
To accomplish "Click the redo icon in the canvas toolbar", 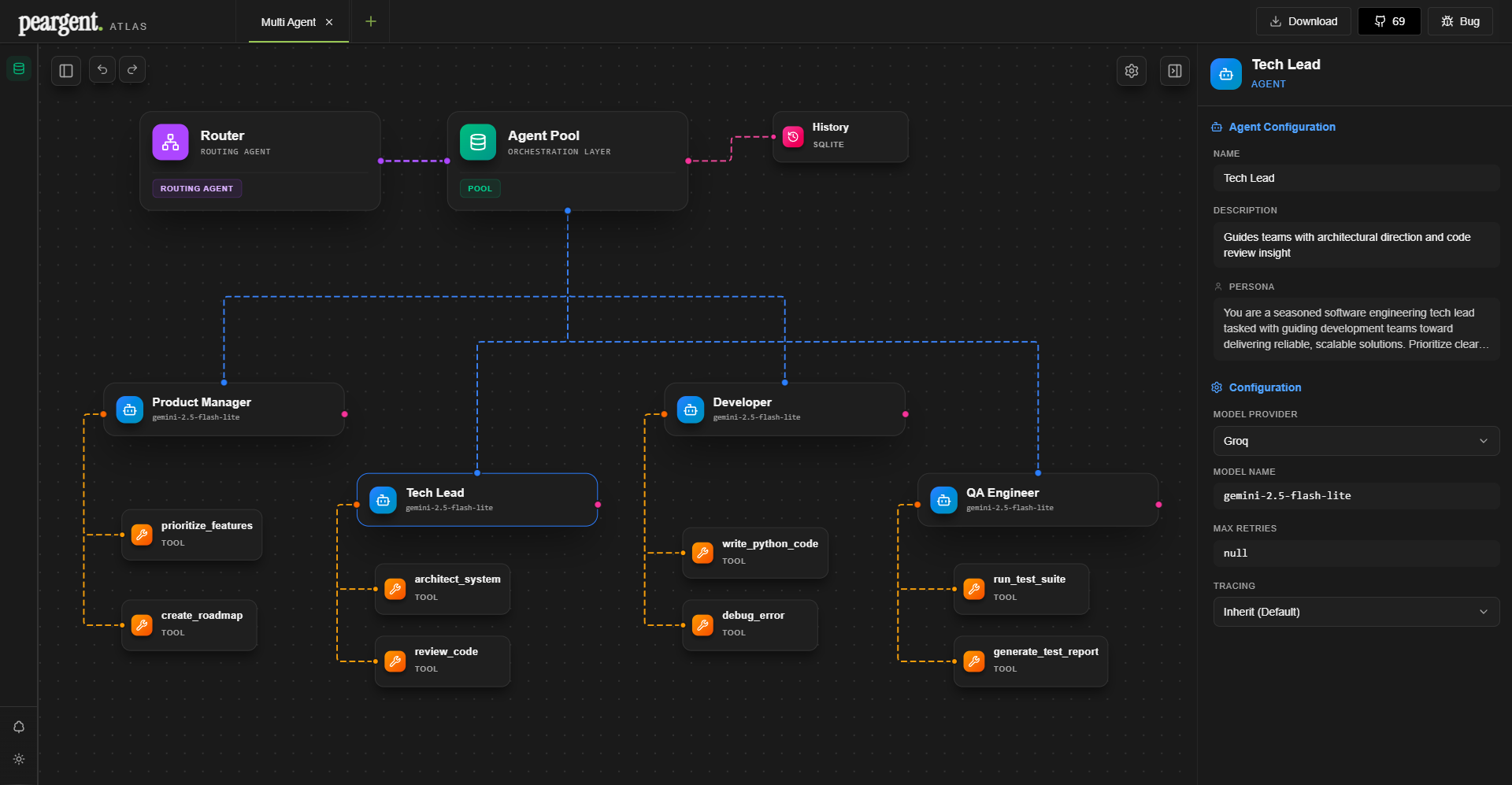I will coord(132,70).
